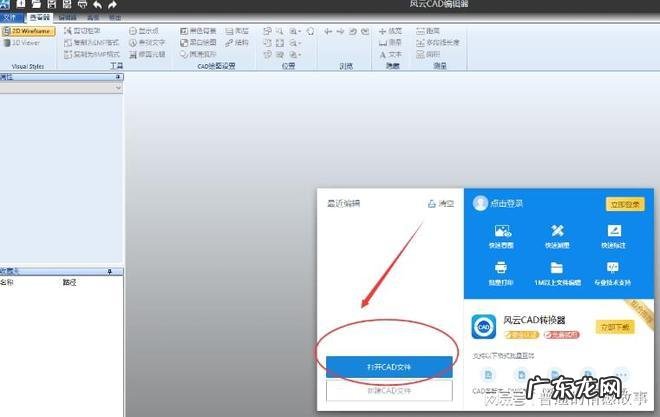660x417 pixels.
Task: Click the open folder icon in quick access toolbar
Action: [x=36, y=5]
